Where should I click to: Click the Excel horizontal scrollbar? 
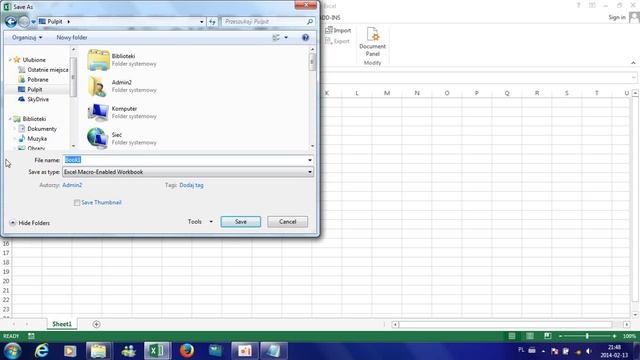(x=505, y=324)
